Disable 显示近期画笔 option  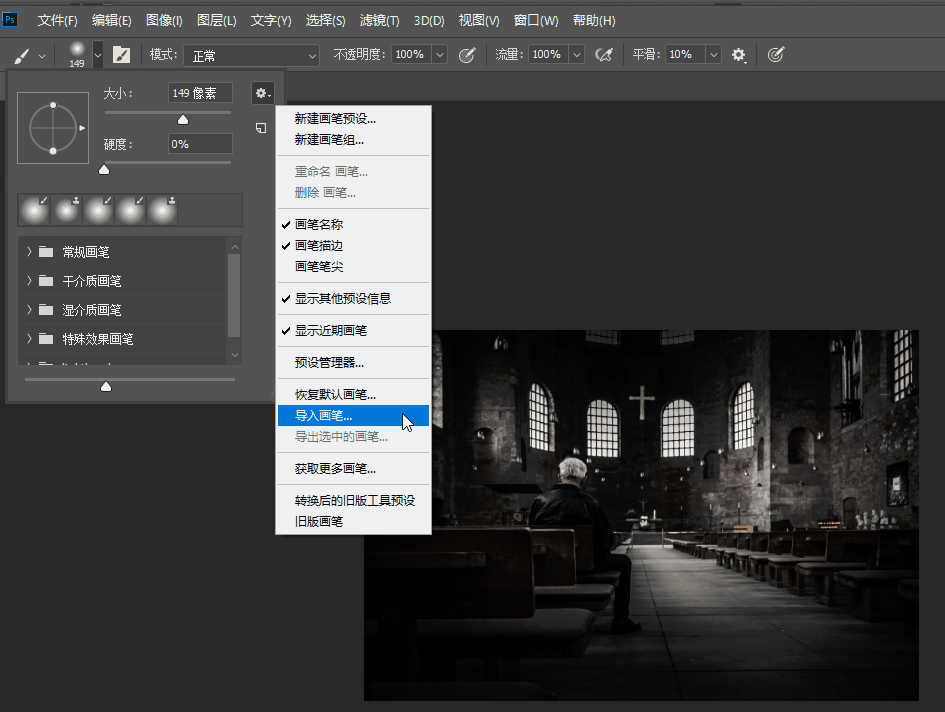(330, 330)
